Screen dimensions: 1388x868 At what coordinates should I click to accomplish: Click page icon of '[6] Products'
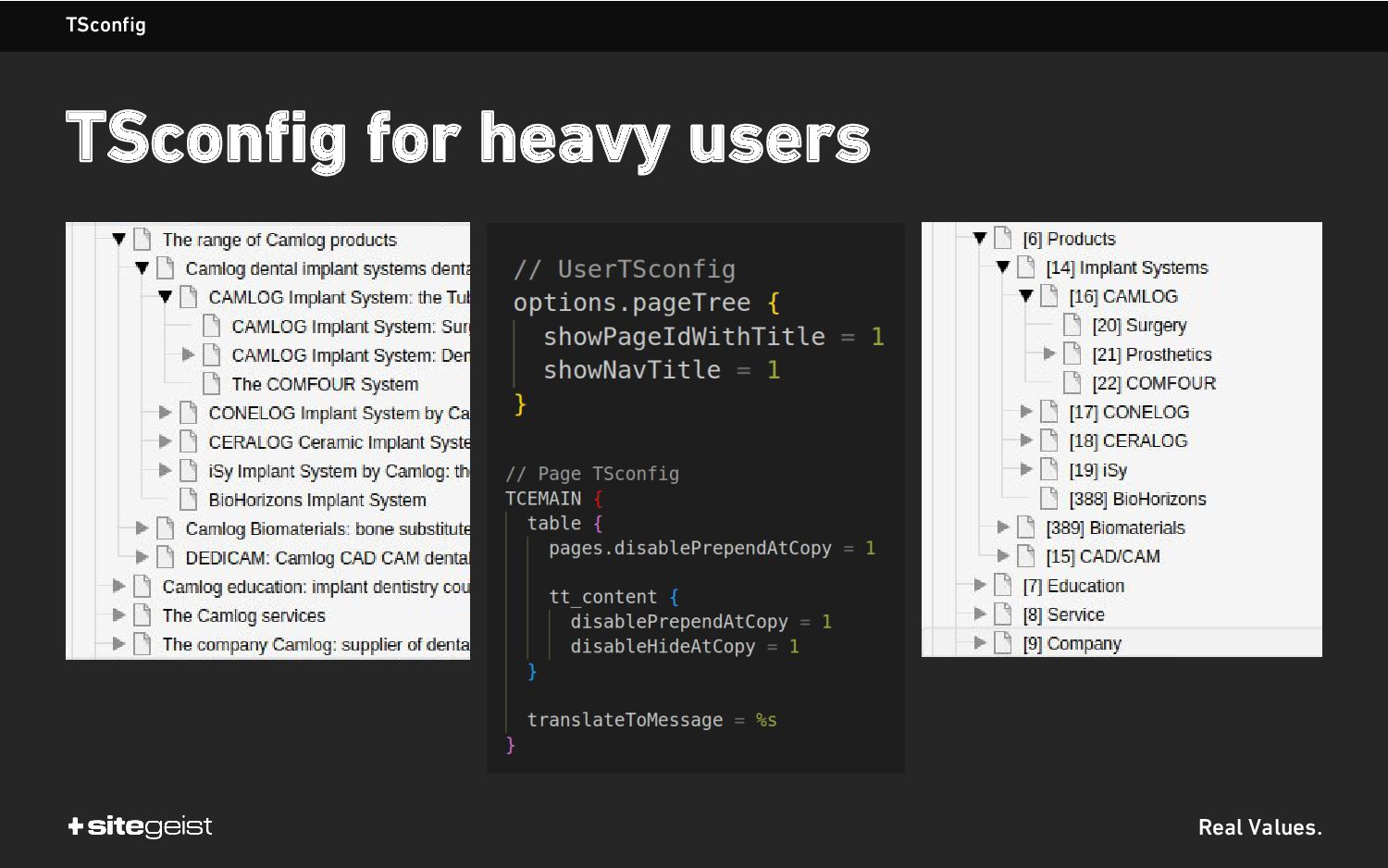pyautogui.click(x=1003, y=238)
